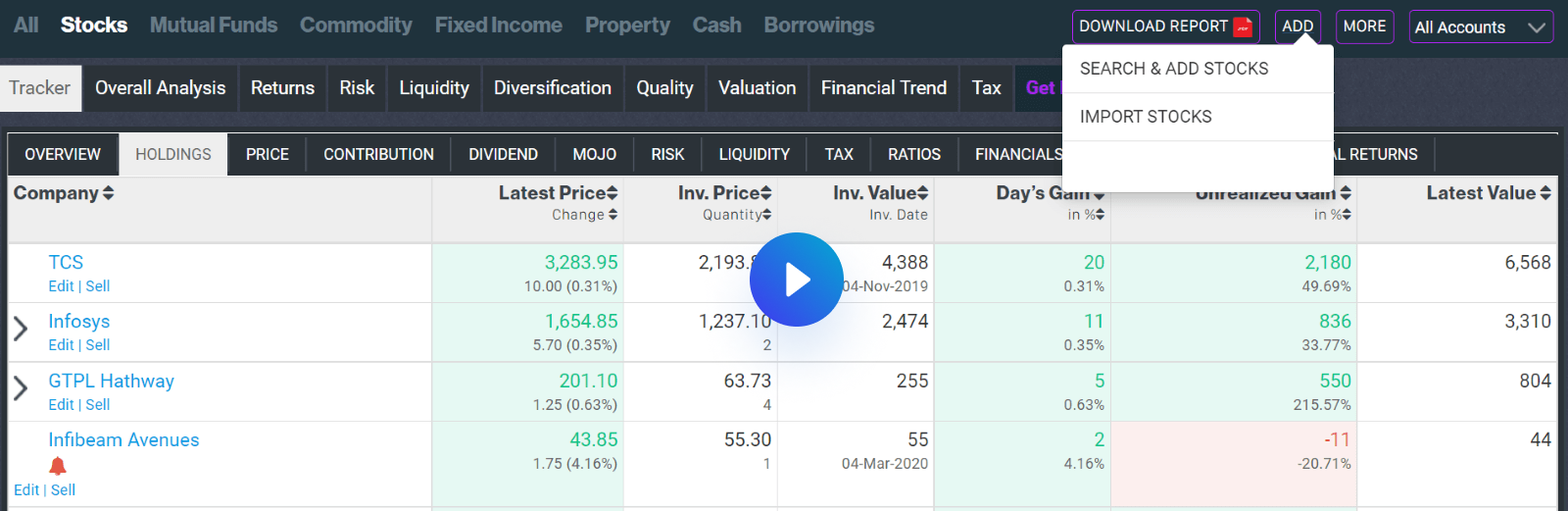Switch to the Mutual Funds section
Screen dimensions: 1568x511
pyautogui.click(x=214, y=26)
